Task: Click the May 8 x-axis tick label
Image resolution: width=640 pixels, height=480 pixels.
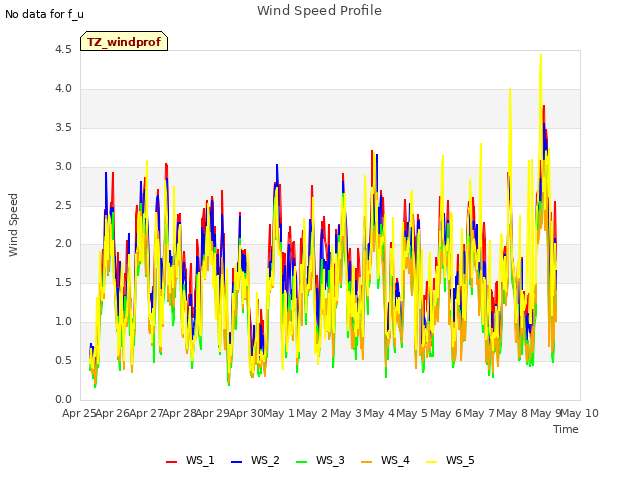Action: click(512, 413)
